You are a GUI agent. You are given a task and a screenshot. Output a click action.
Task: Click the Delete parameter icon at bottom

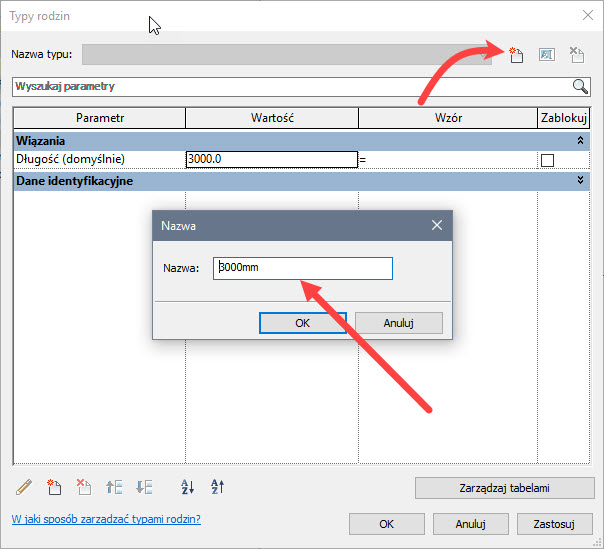(x=85, y=488)
